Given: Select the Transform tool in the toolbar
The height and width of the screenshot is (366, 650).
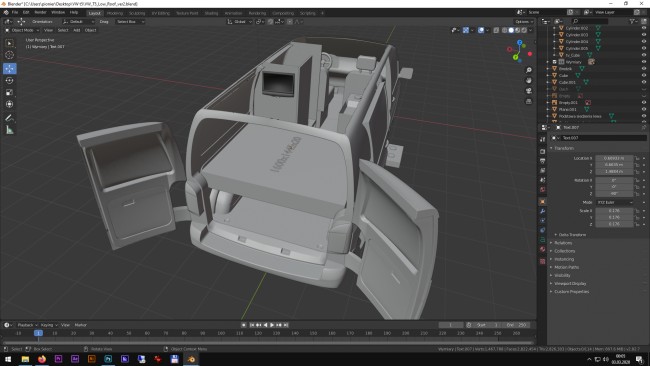Looking at the screenshot, I should click(10, 104).
